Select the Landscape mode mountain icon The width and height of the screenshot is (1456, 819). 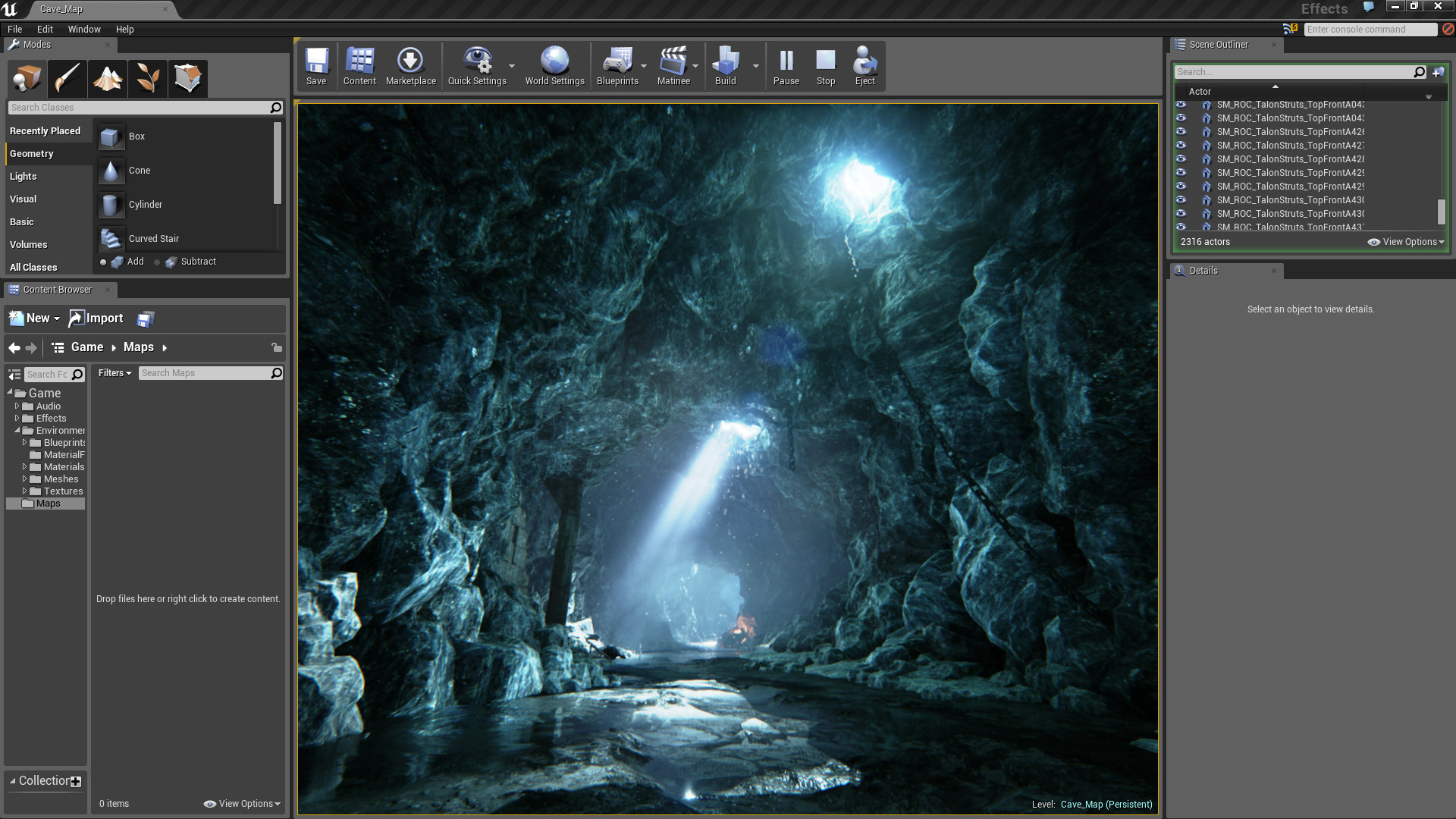(x=108, y=78)
